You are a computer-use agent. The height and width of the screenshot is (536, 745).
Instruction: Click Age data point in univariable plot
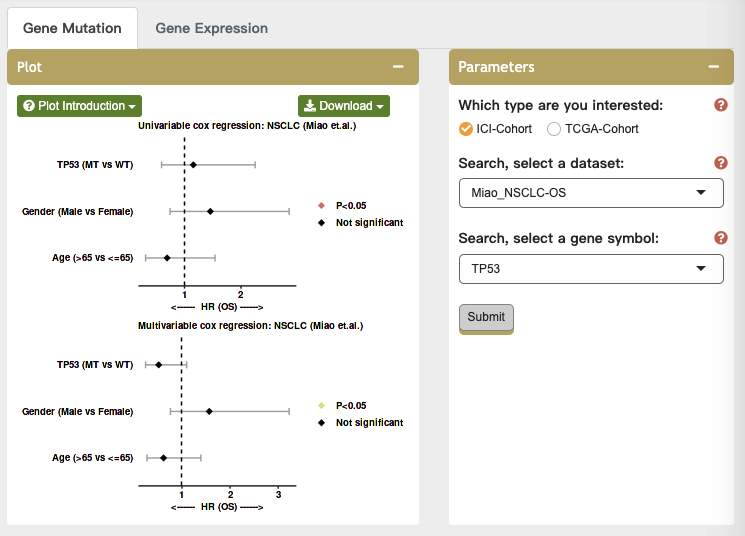(167, 258)
